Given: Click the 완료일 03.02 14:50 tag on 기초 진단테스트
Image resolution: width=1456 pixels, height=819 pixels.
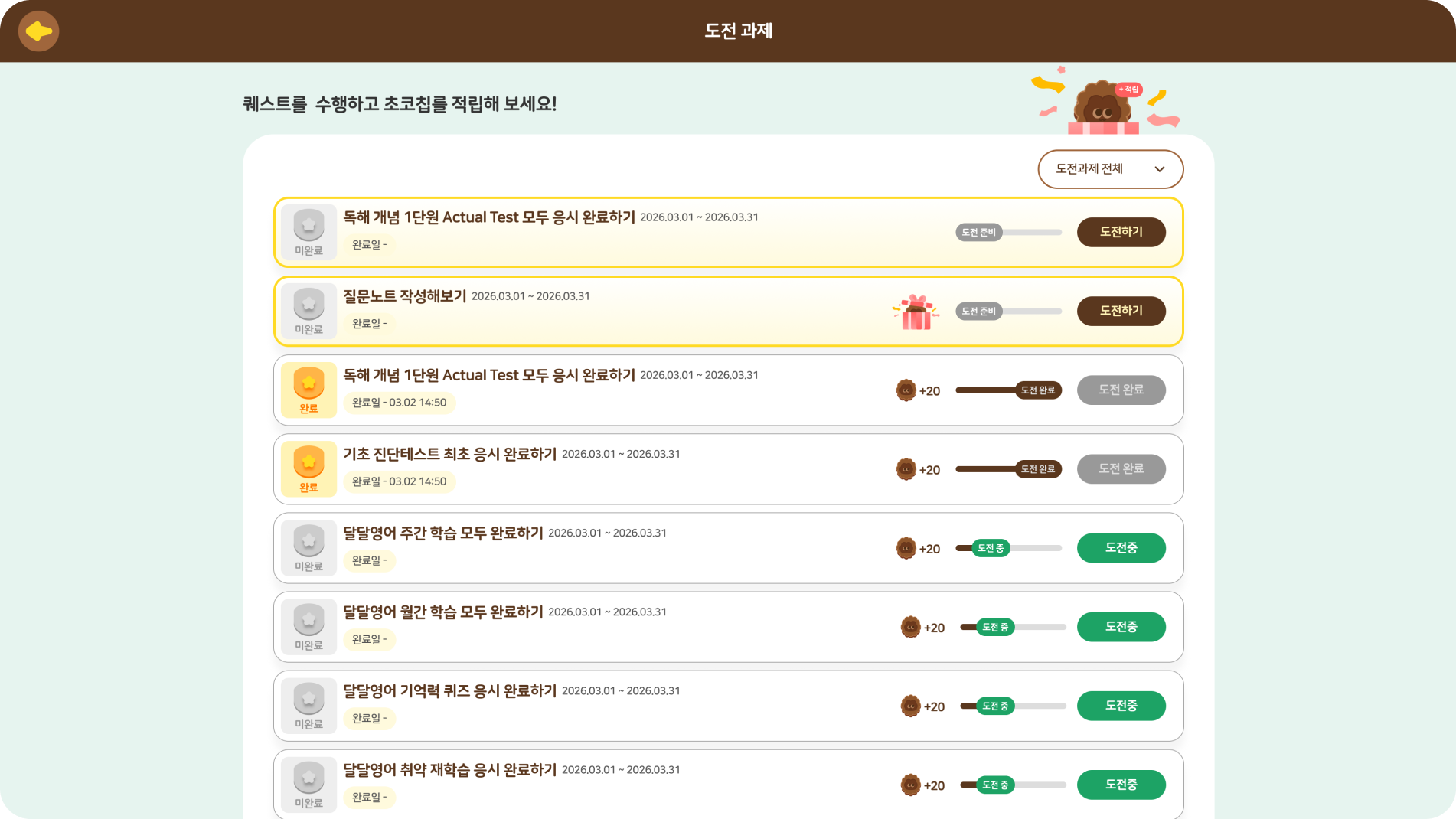Looking at the screenshot, I should pyautogui.click(x=399, y=481).
